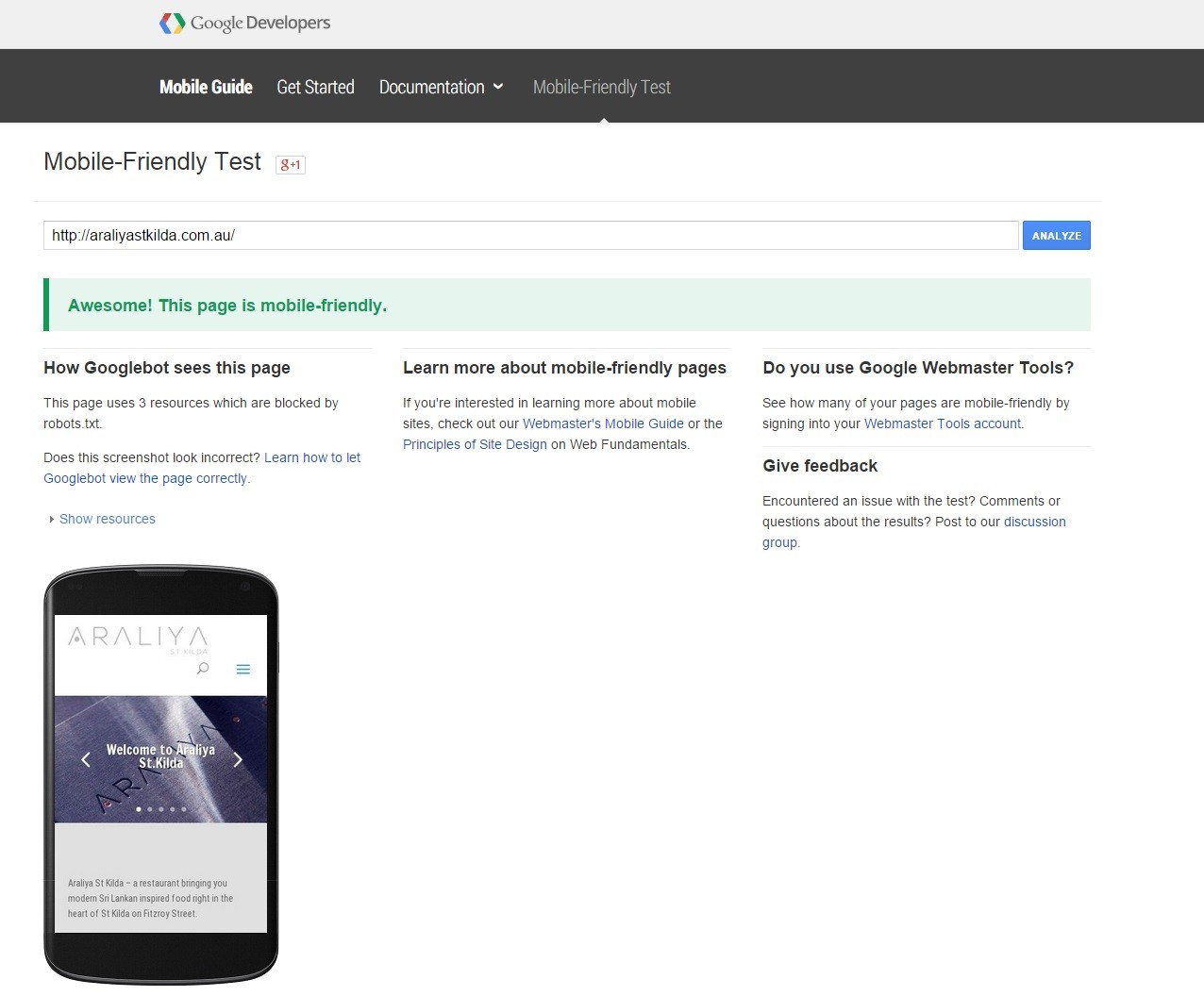Click the 'Mobile-Friendly Test' page title

[153, 161]
